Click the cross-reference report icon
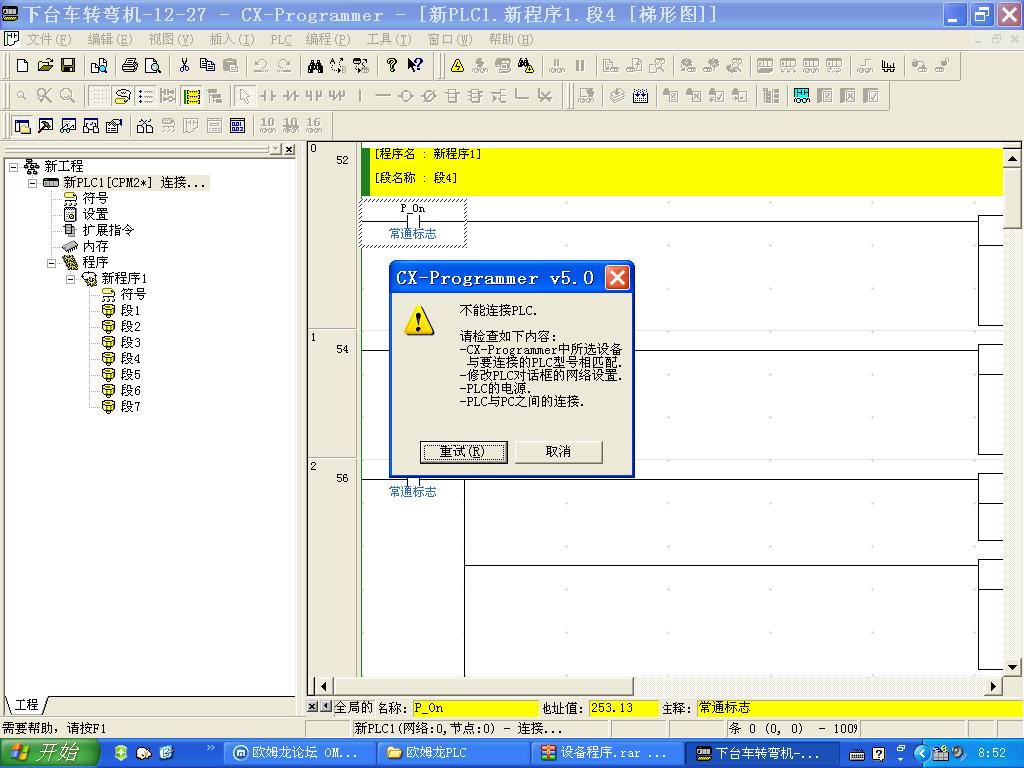 click(145, 125)
